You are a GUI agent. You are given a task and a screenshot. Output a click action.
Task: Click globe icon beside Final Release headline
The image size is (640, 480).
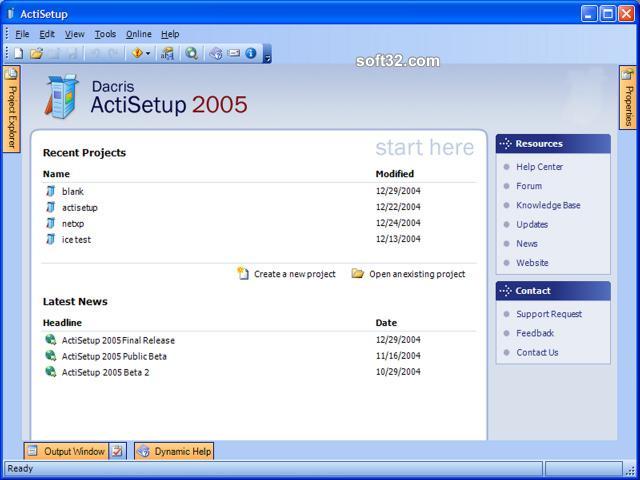(x=51, y=340)
